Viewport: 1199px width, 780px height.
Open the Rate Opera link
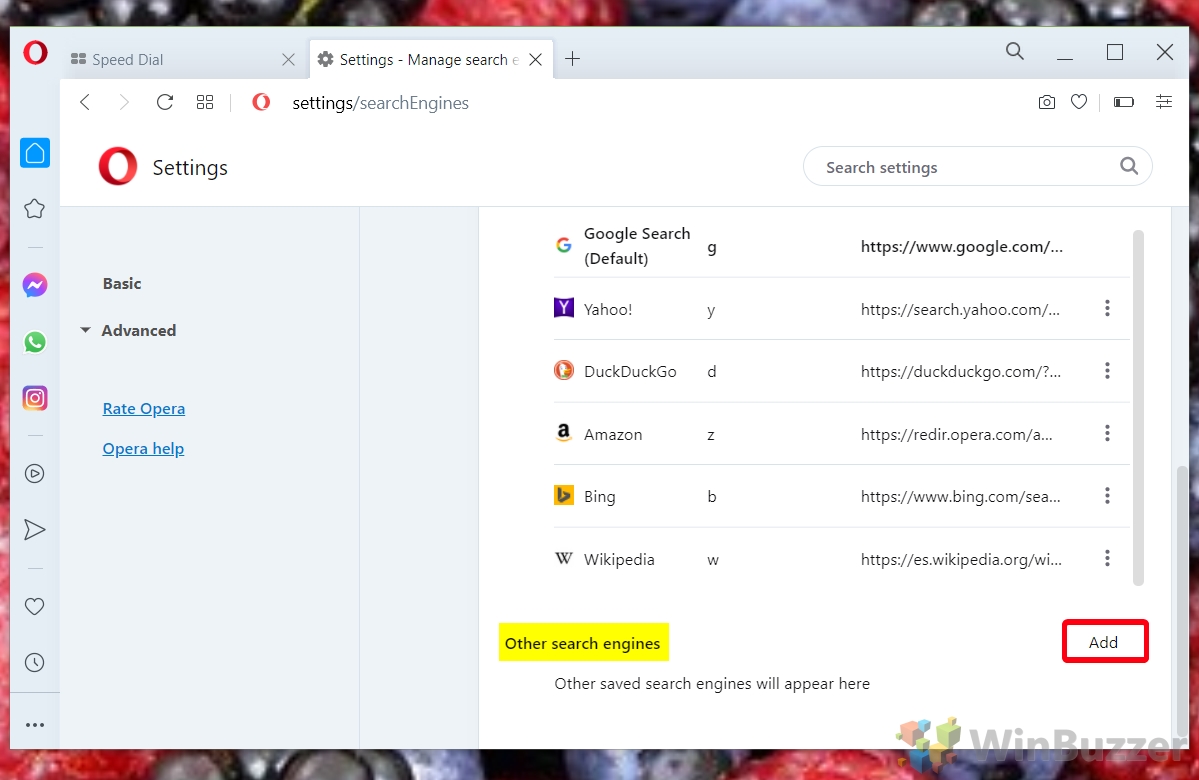144,408
